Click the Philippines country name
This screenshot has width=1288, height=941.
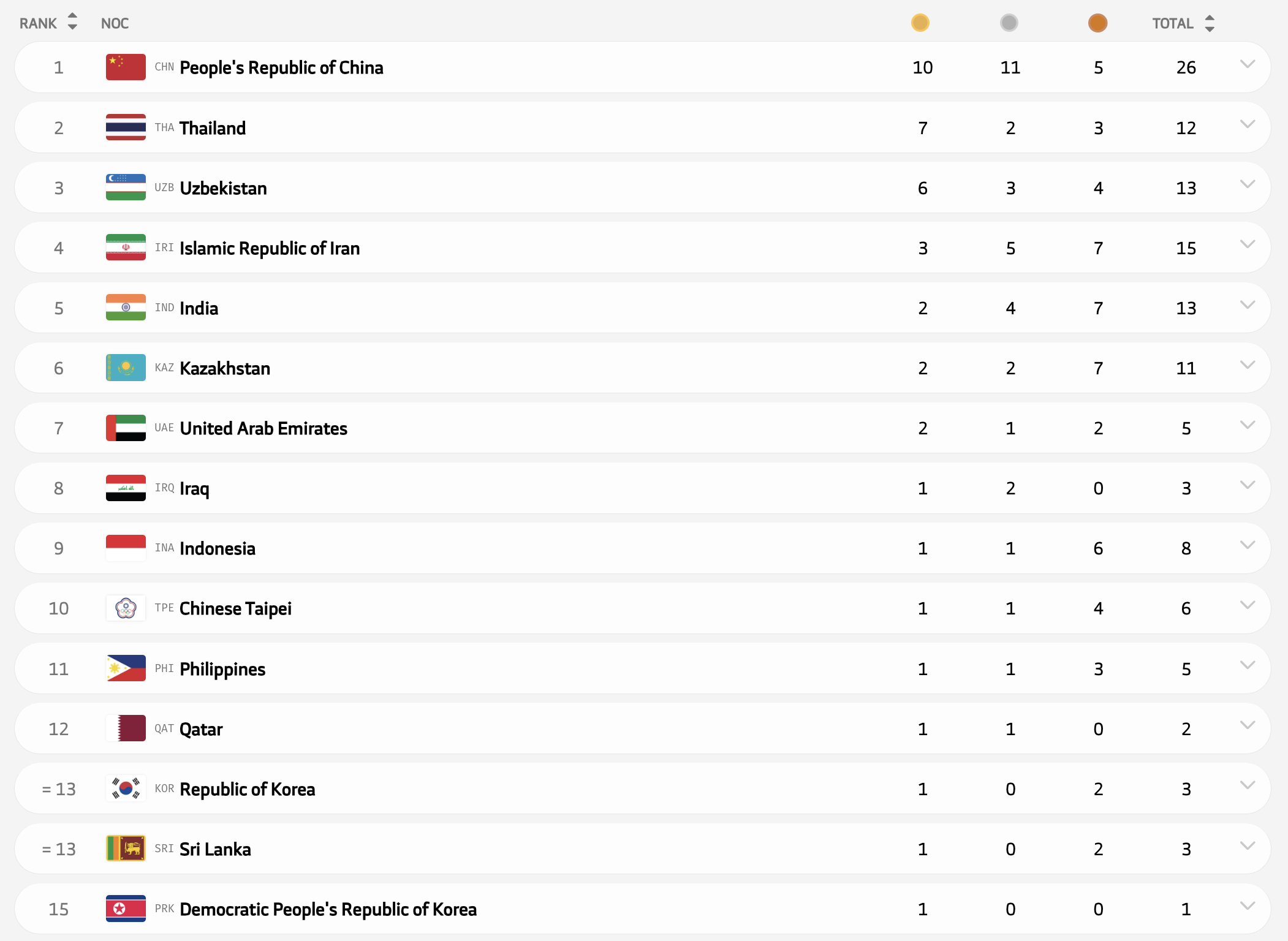(222, 669)
